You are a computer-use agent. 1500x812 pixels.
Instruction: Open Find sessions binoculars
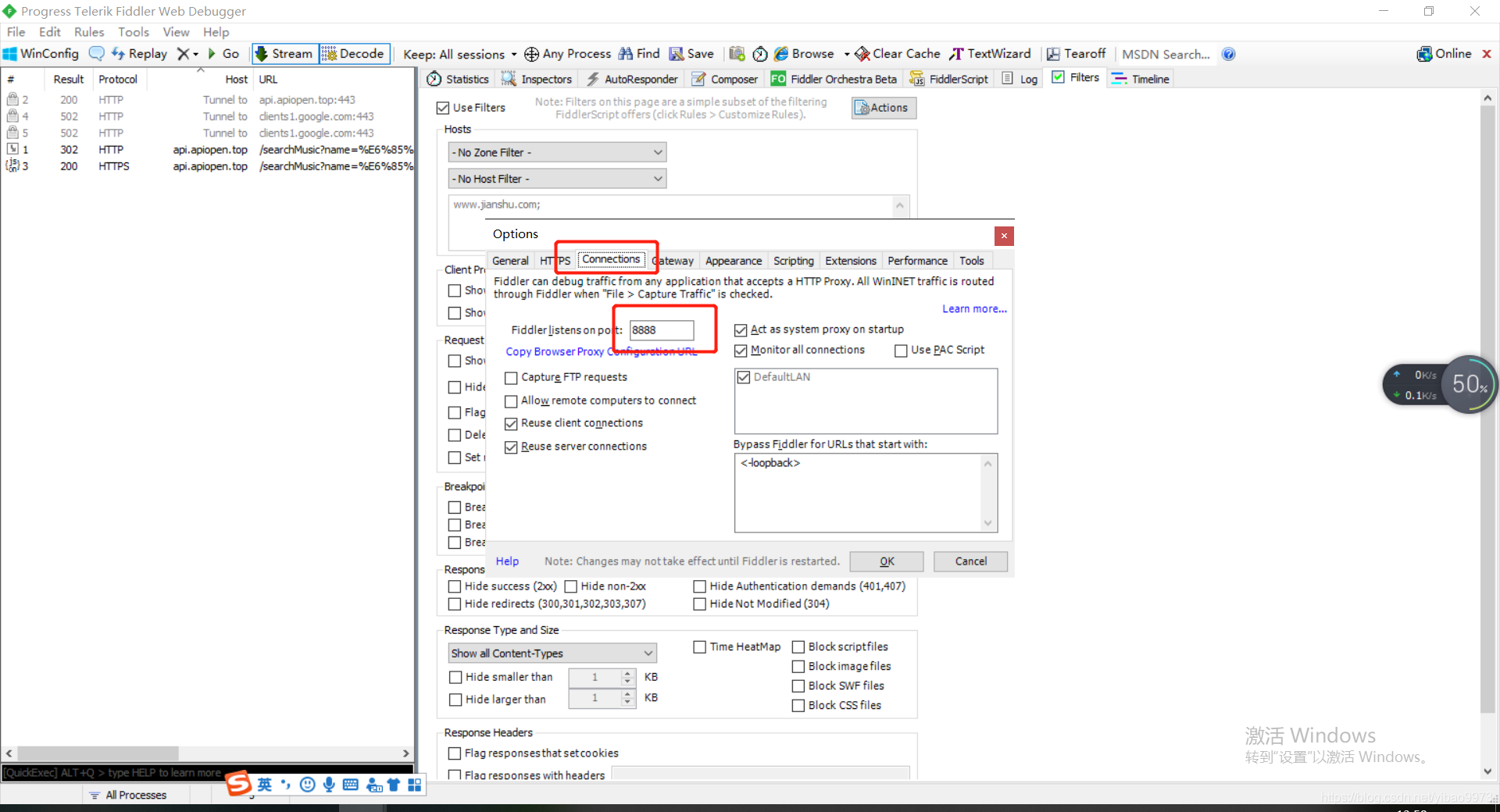[639, 54]
